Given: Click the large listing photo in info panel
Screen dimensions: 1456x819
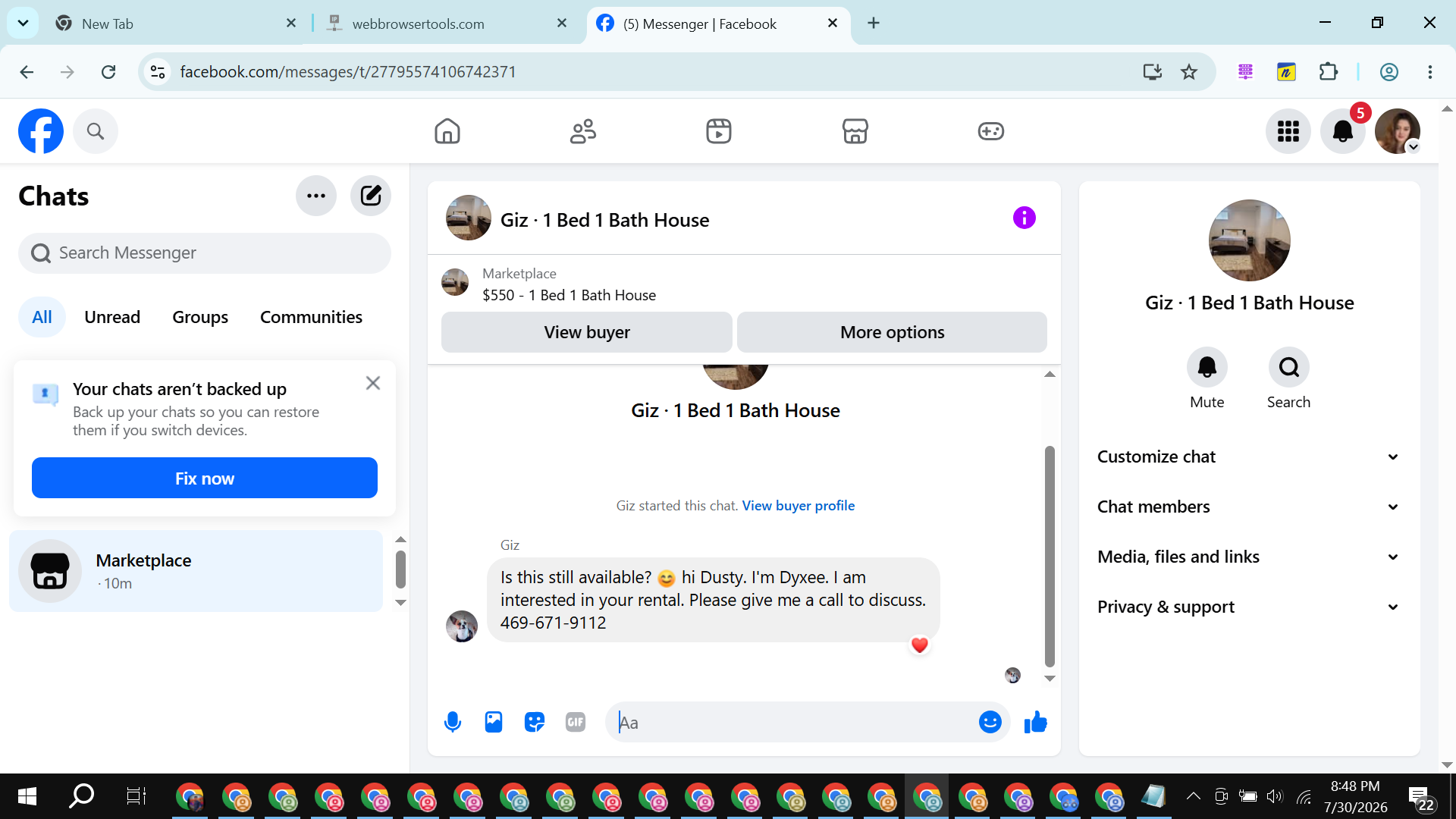Looking at the screenshot, I should point(1250,240).
